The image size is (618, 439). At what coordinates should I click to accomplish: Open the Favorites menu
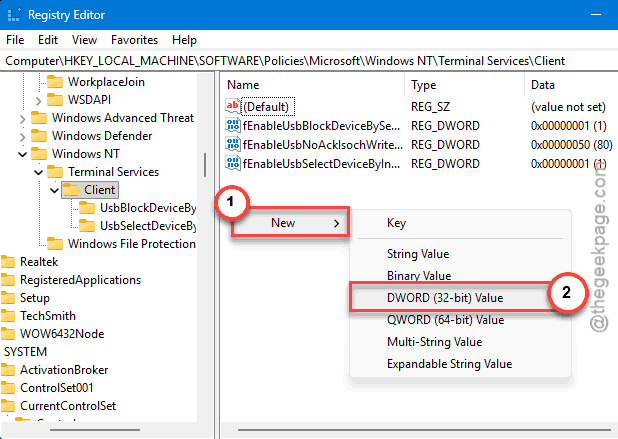point(134,40)
